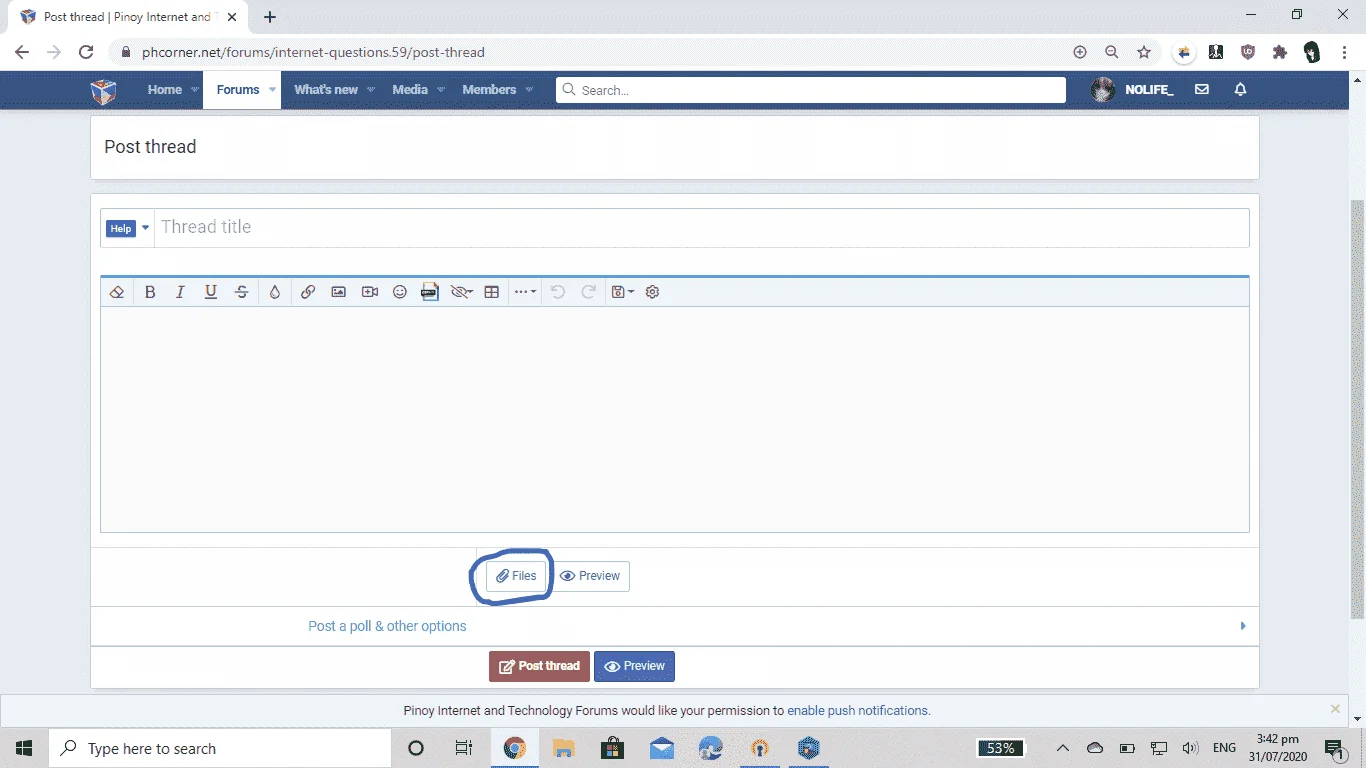Open the Chrome three-dot menu
The image size is (1366, 768).
tap(1345, 52)
